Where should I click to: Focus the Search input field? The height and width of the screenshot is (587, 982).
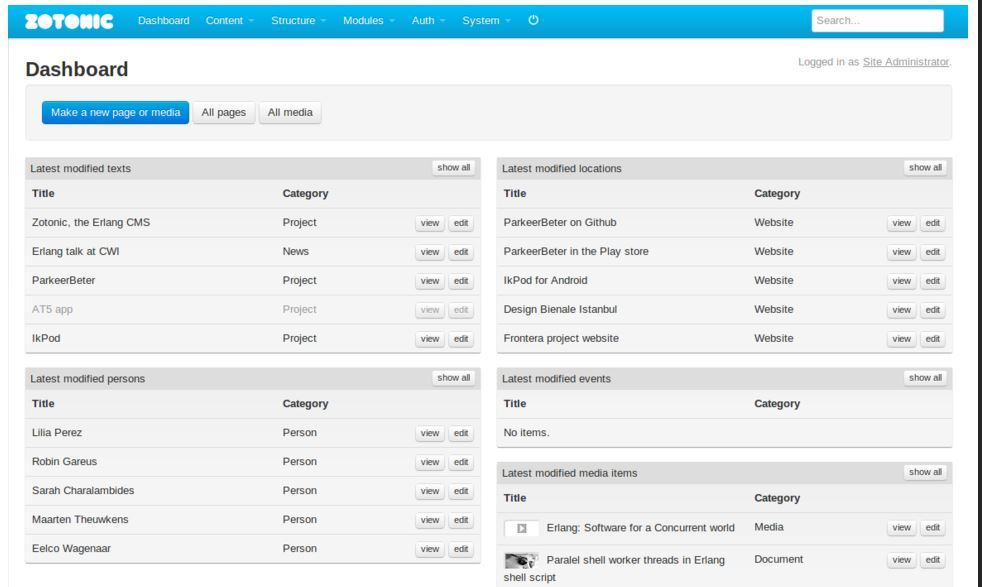click(x=877, y=21)
